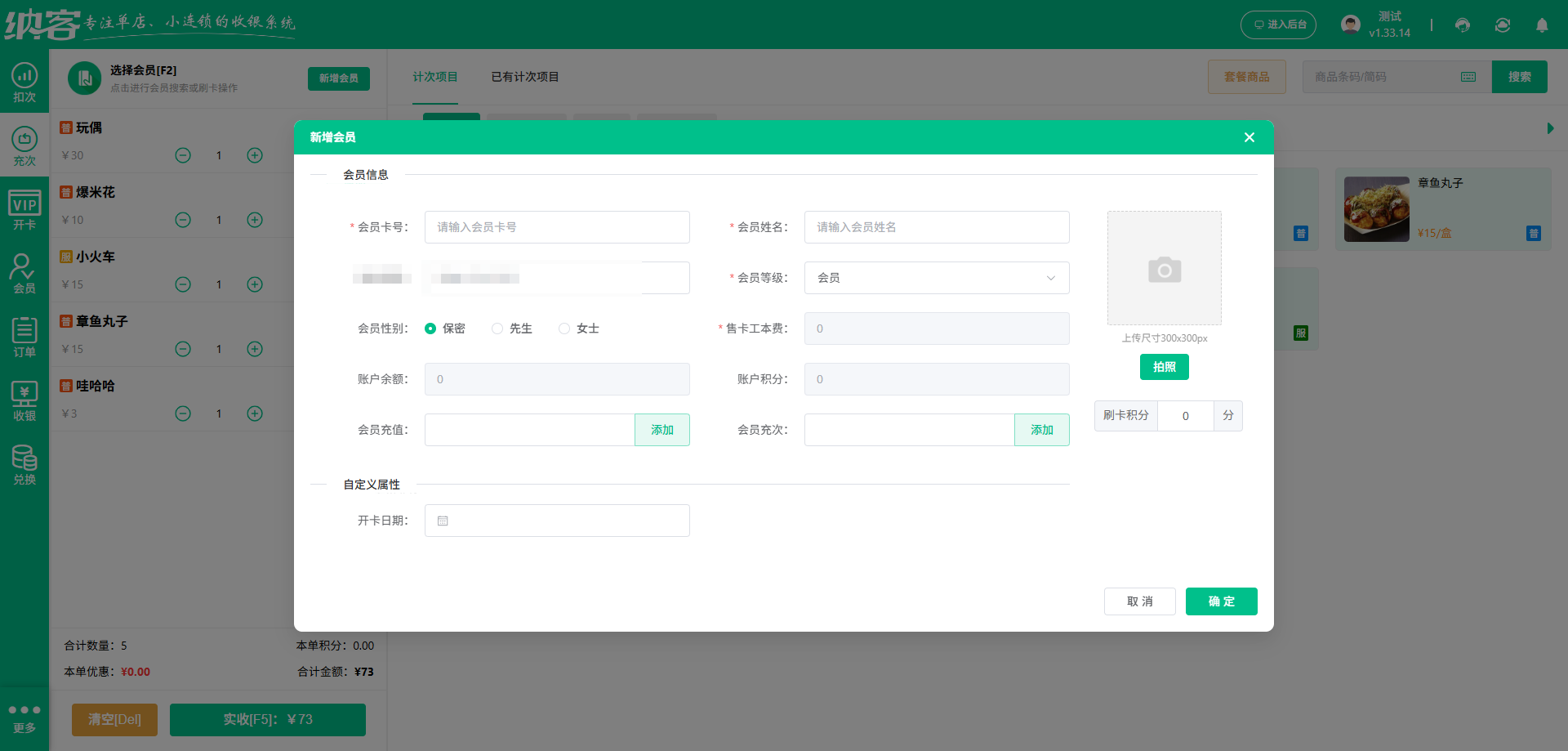Click the 会员卡号 input field
The image size is (1568, 751).
click(x=556, y=227)
